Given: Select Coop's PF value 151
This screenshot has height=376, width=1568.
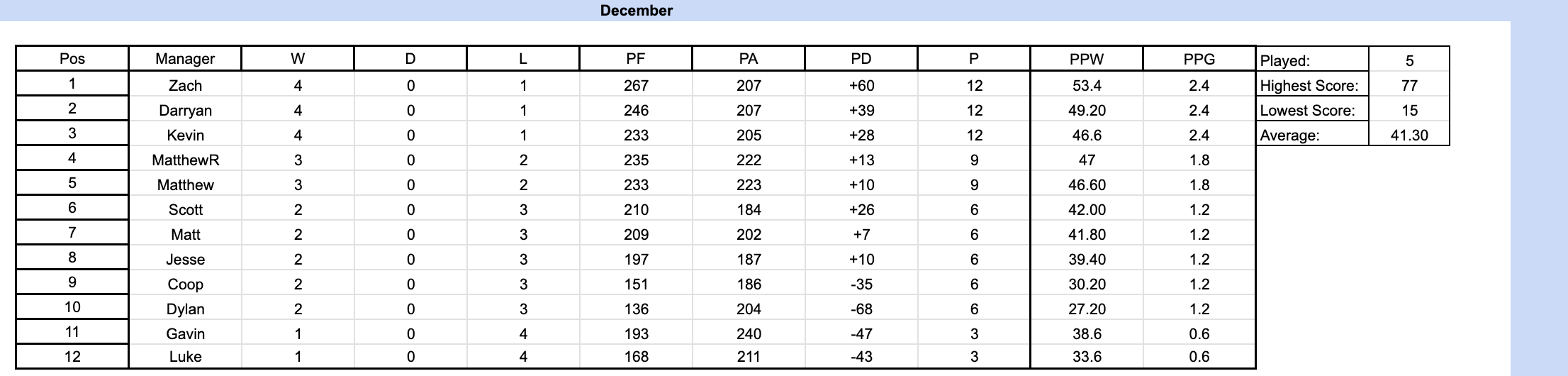Looking at the screenshot, I should point(636,284).
